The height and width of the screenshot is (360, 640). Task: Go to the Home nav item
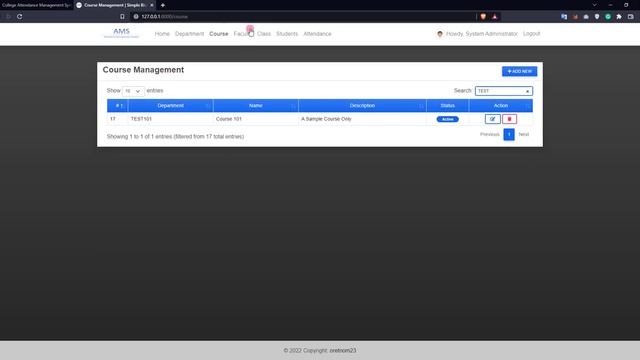coord(162,34)
